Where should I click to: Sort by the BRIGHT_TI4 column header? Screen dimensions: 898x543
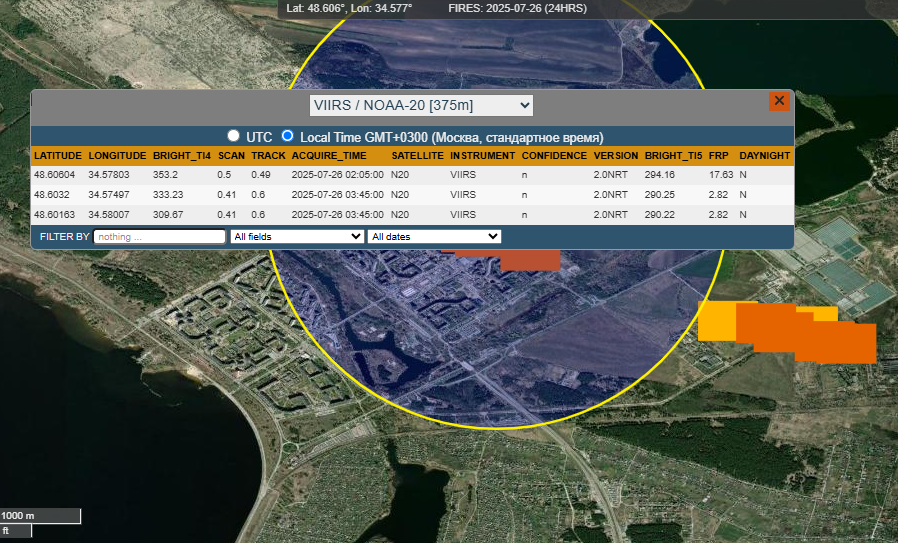coord(182,156)
